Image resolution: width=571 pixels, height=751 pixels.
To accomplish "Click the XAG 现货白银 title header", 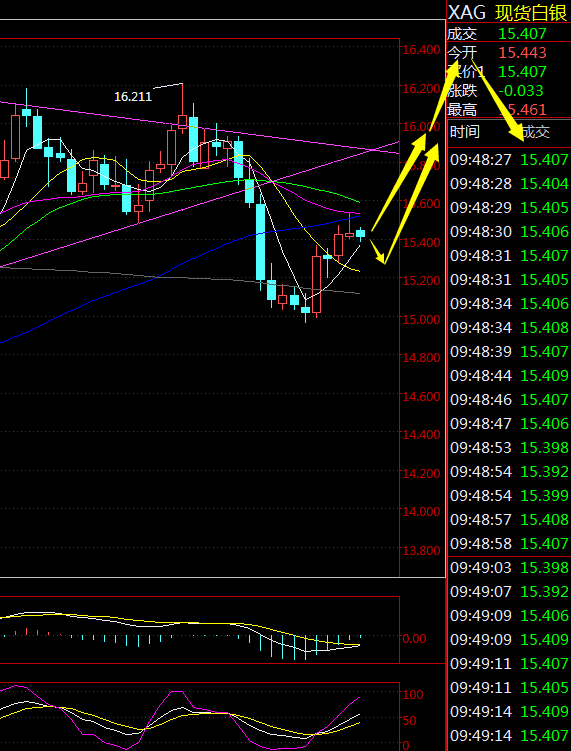I will [x=509, y=11].
